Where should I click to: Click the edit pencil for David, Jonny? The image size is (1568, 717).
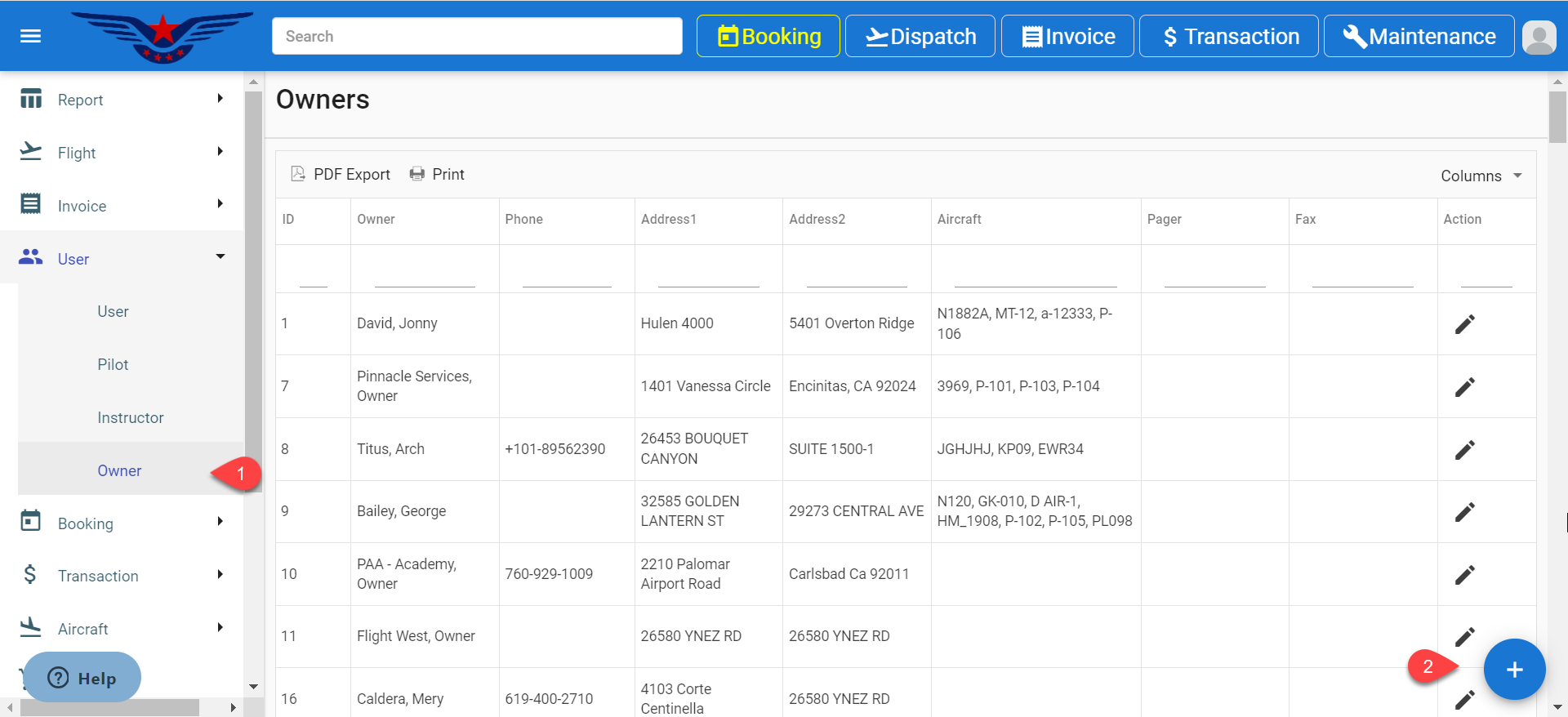(x=1464, y=324)
